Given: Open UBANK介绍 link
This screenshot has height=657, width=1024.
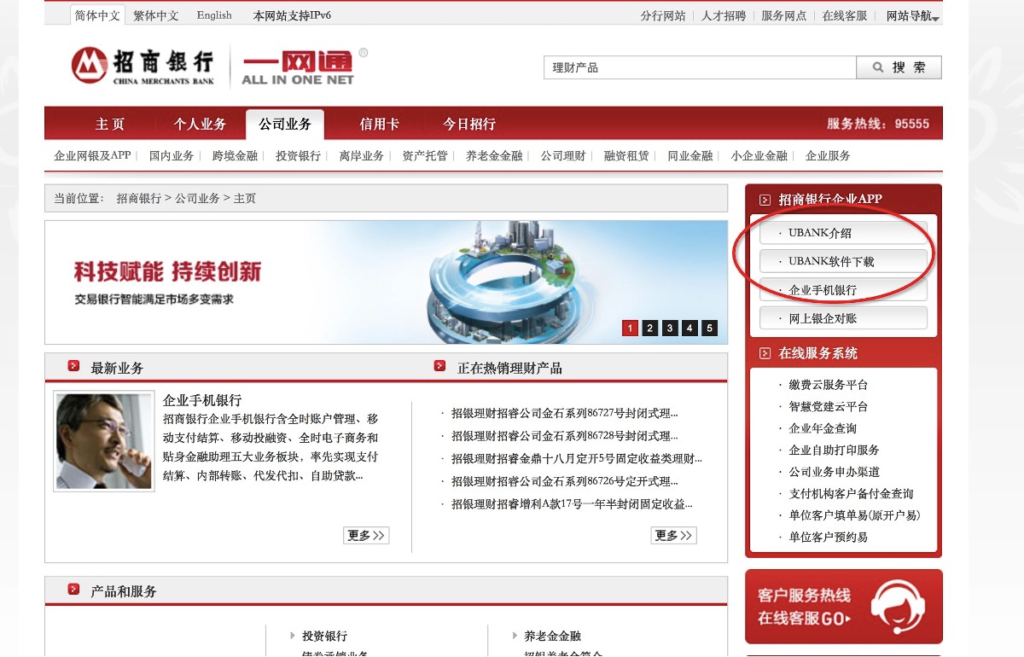Looking at the screenshot, I should point(843,232).
